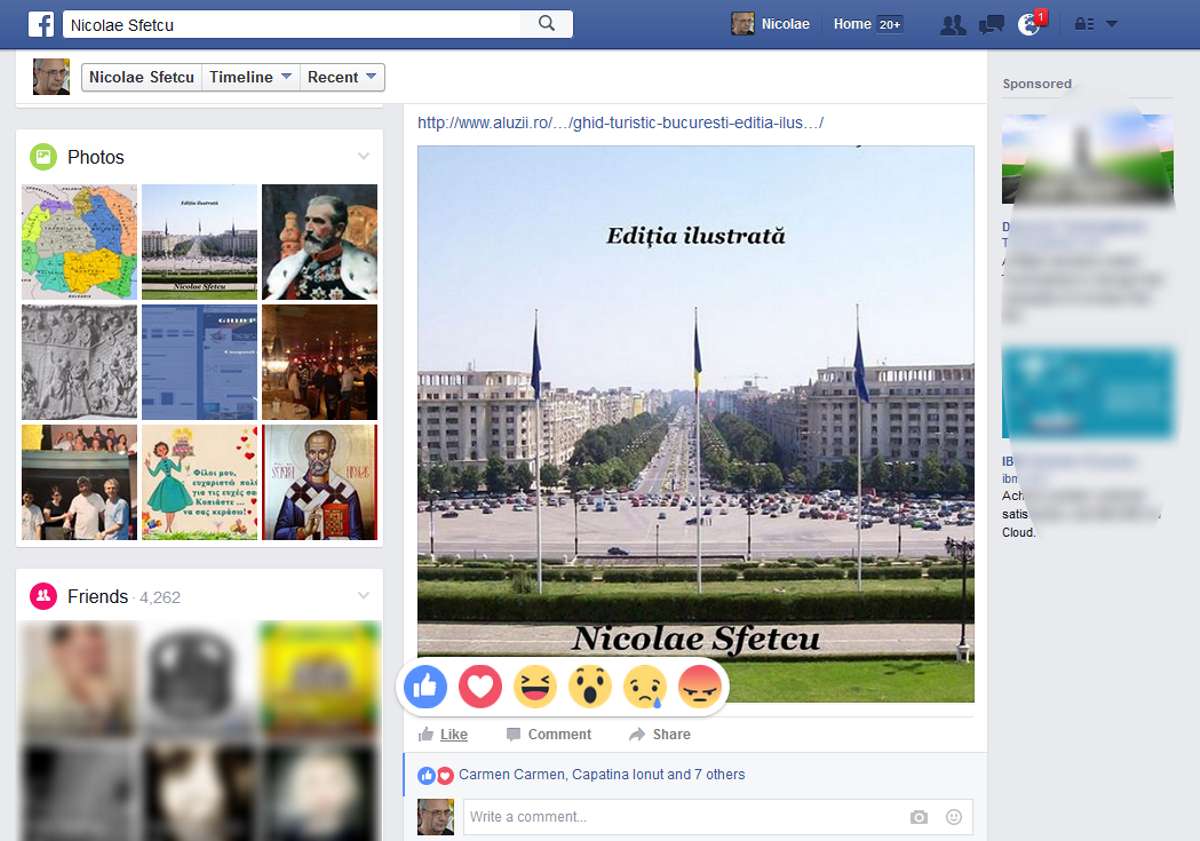
Task: Click the search magnifier button
Action: click(x=546, y=24)
